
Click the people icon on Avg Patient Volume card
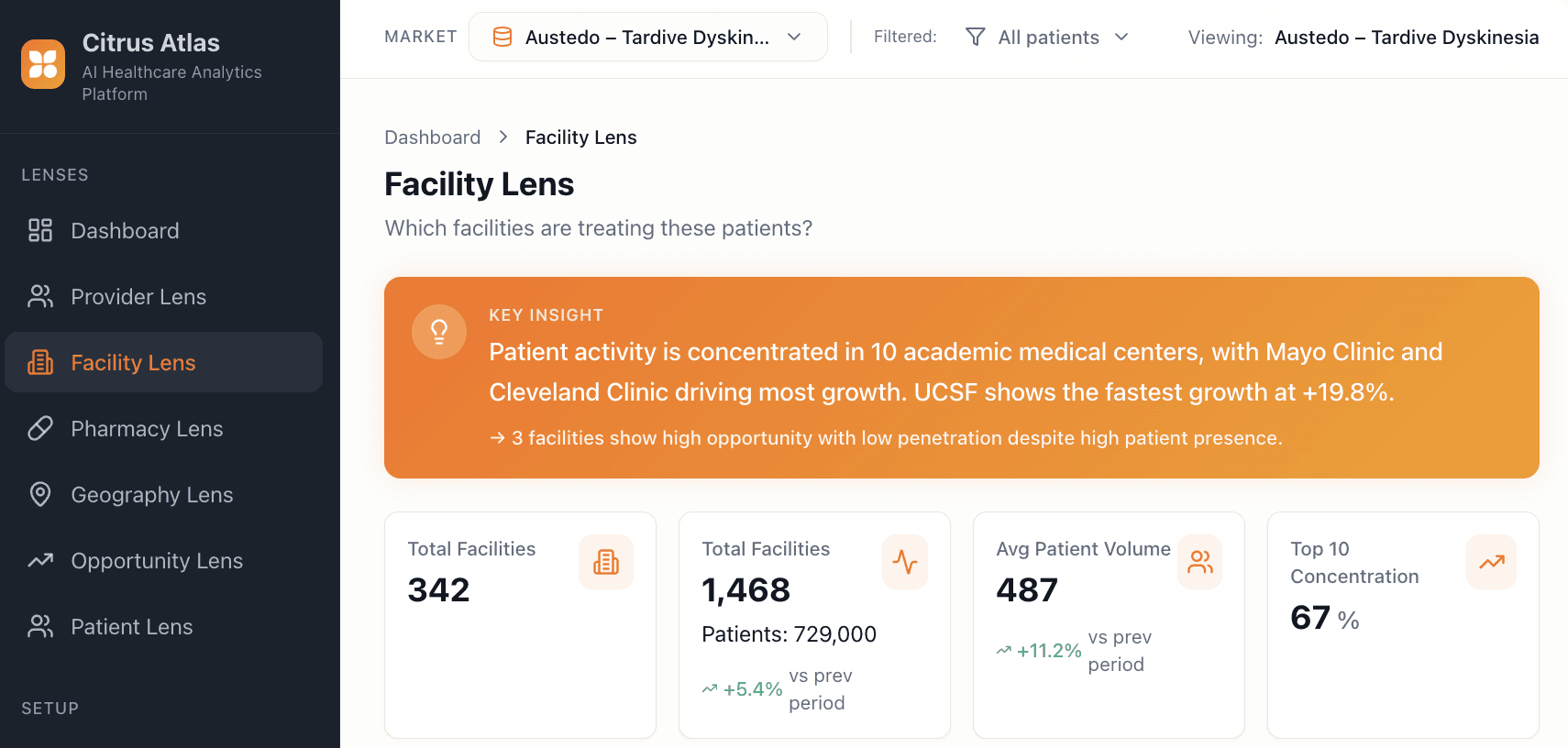click(1199, 562)
